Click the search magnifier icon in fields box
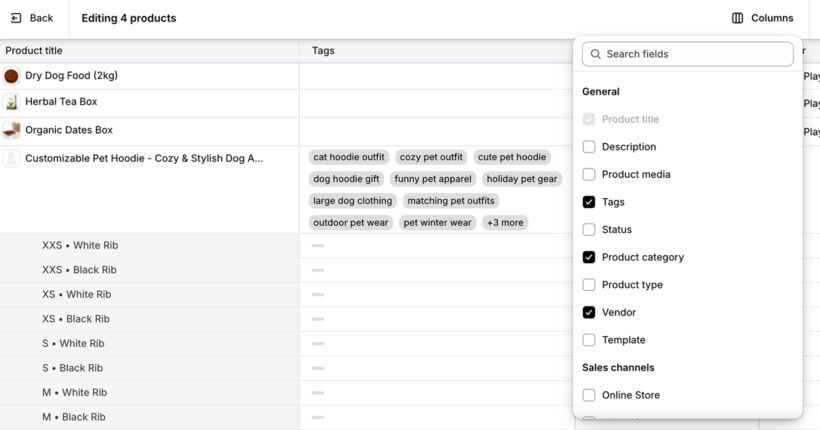This screenshot has height=430, width=820. 595,54
